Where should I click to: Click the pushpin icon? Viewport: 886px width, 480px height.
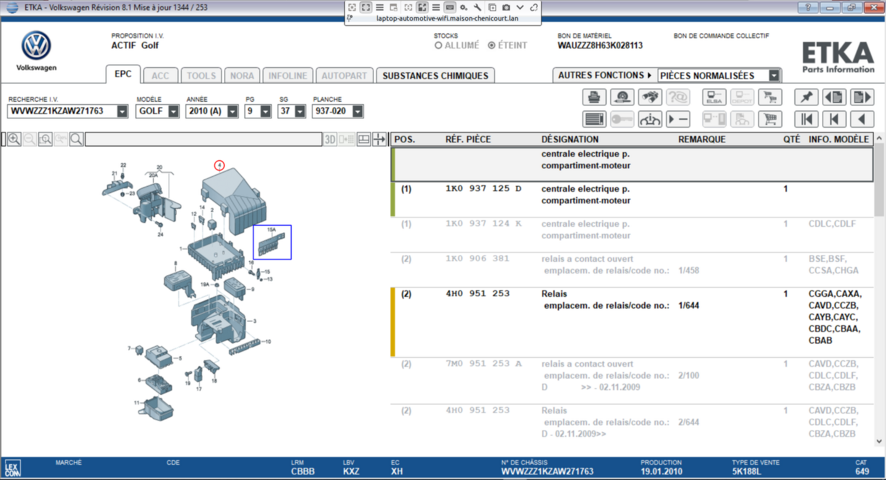806,97
